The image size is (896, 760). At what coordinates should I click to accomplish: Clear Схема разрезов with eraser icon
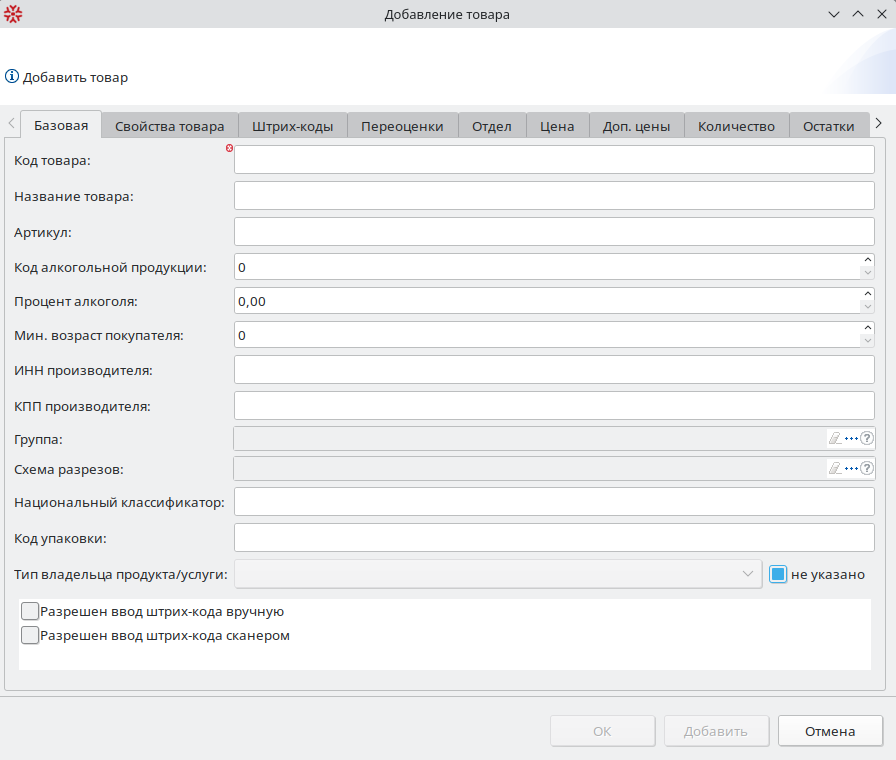835,469
